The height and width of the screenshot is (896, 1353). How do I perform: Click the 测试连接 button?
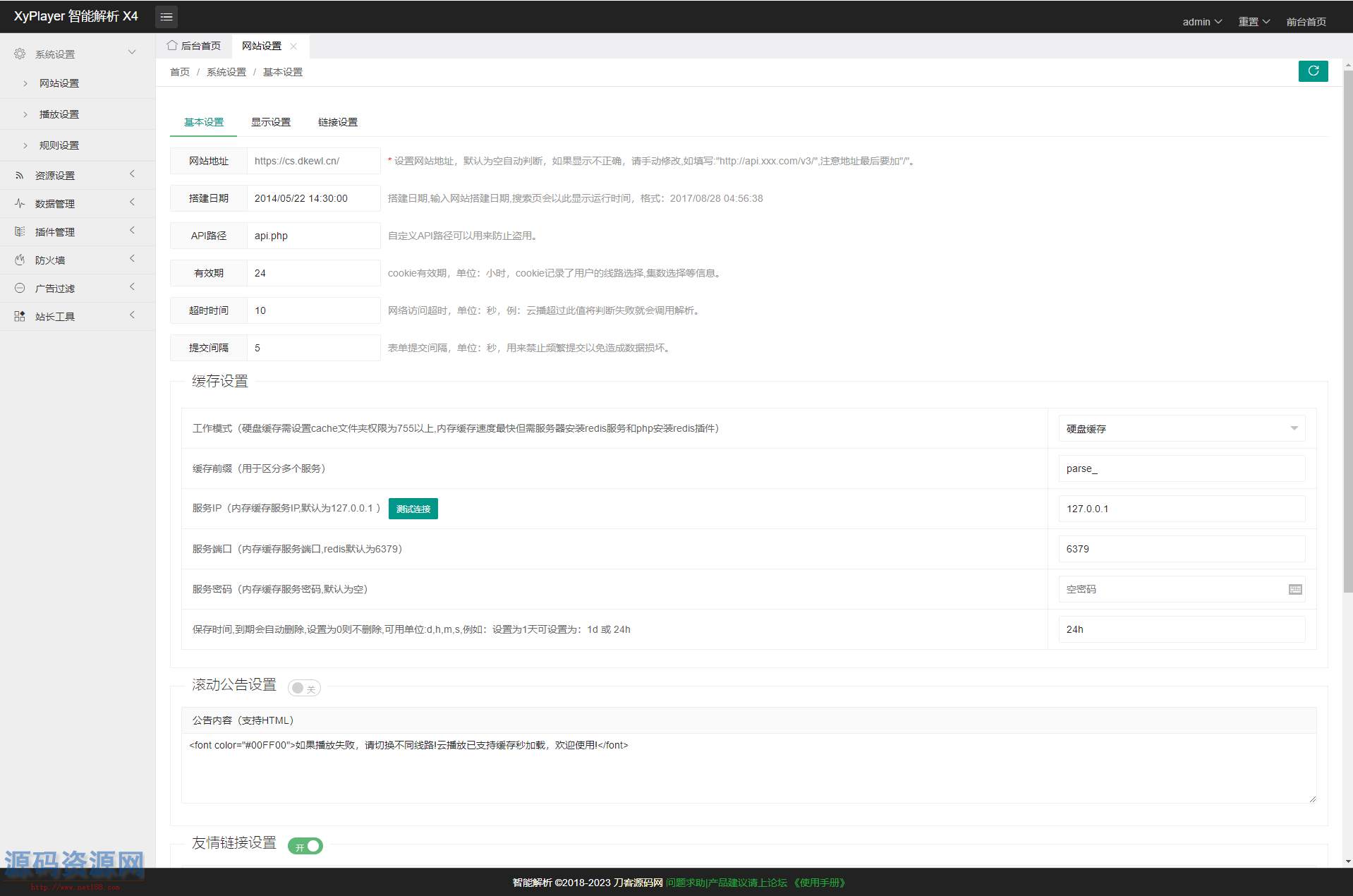coord(413,509)
